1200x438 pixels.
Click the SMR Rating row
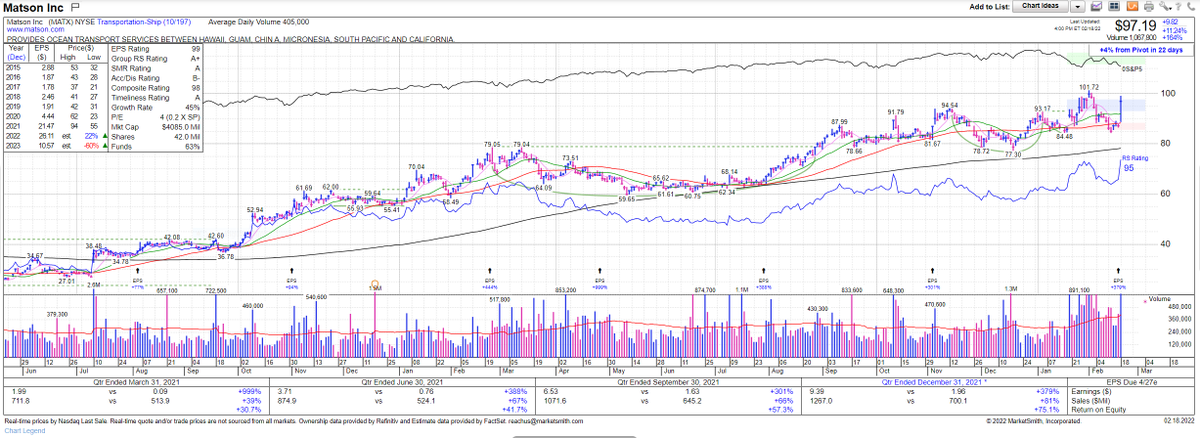155,68
